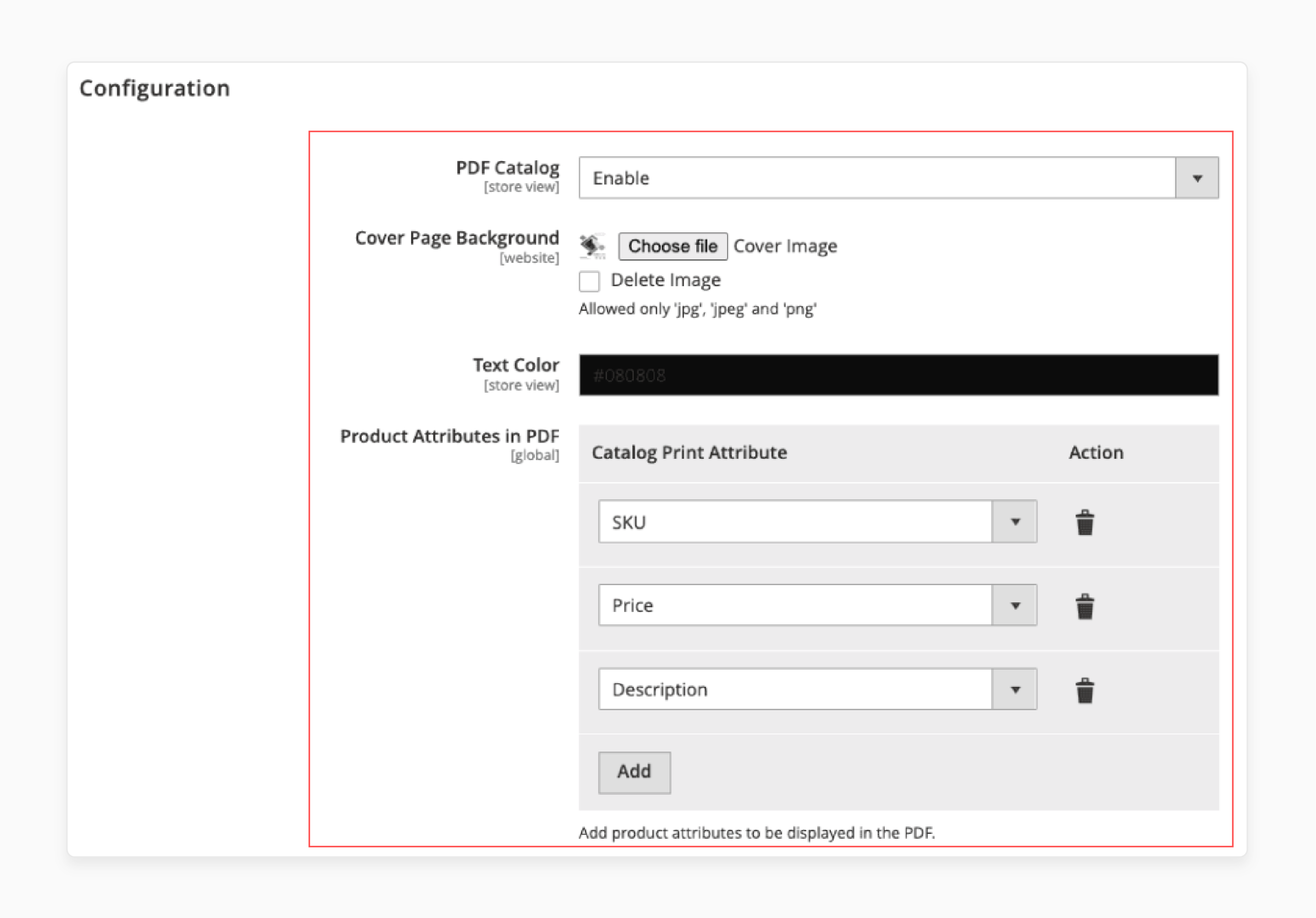Screen dimensions: 1316x918
Task: Click the Configuration heading
Action: (155, 88)
